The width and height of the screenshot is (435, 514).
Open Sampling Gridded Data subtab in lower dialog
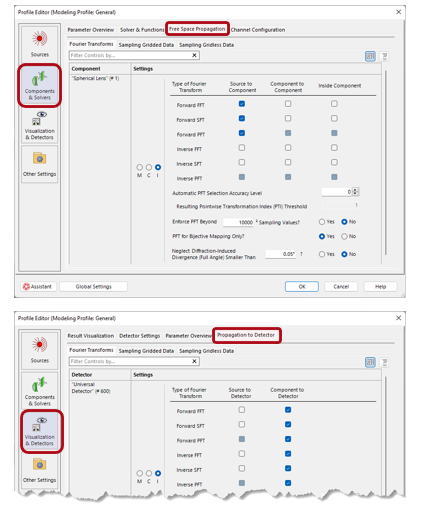point(146,351)
